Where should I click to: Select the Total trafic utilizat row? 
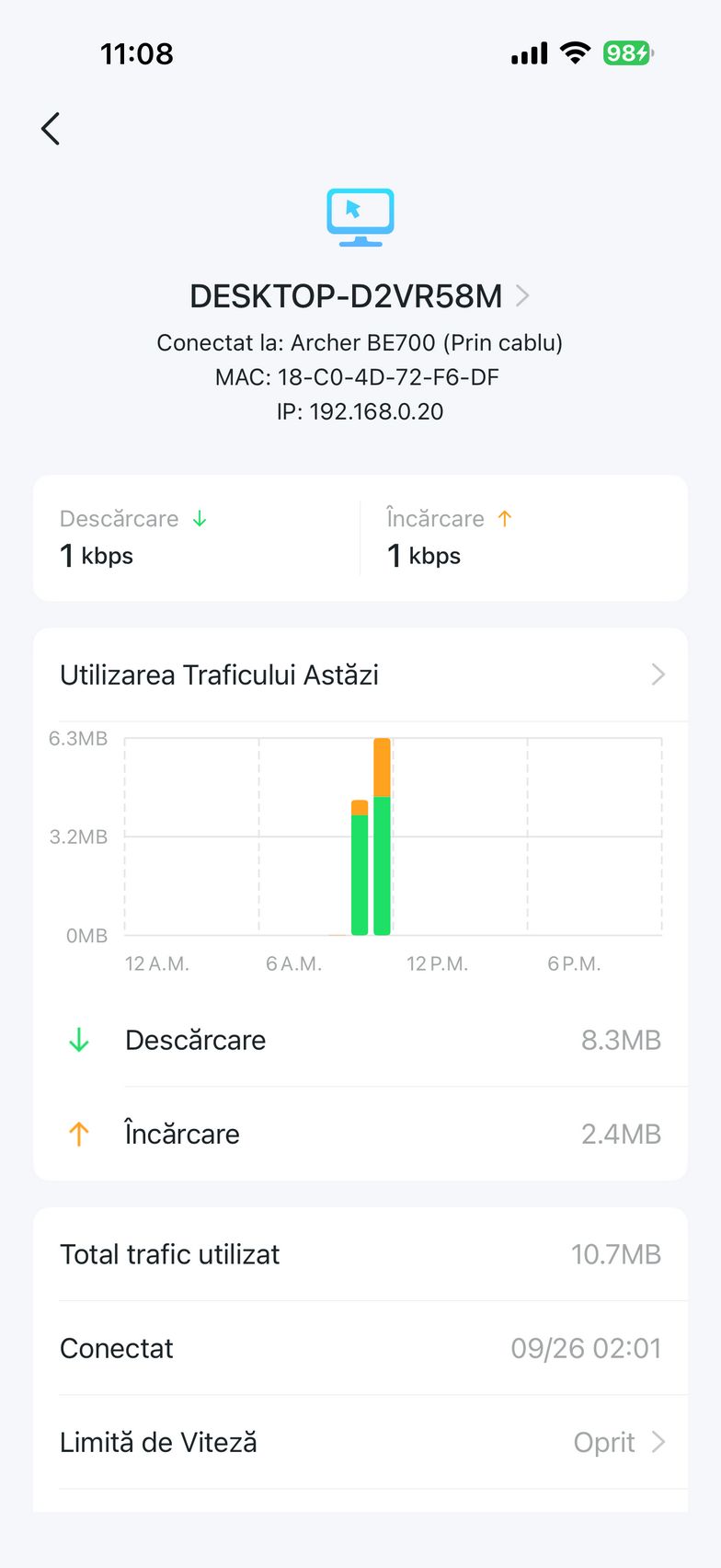[360, 1254]
